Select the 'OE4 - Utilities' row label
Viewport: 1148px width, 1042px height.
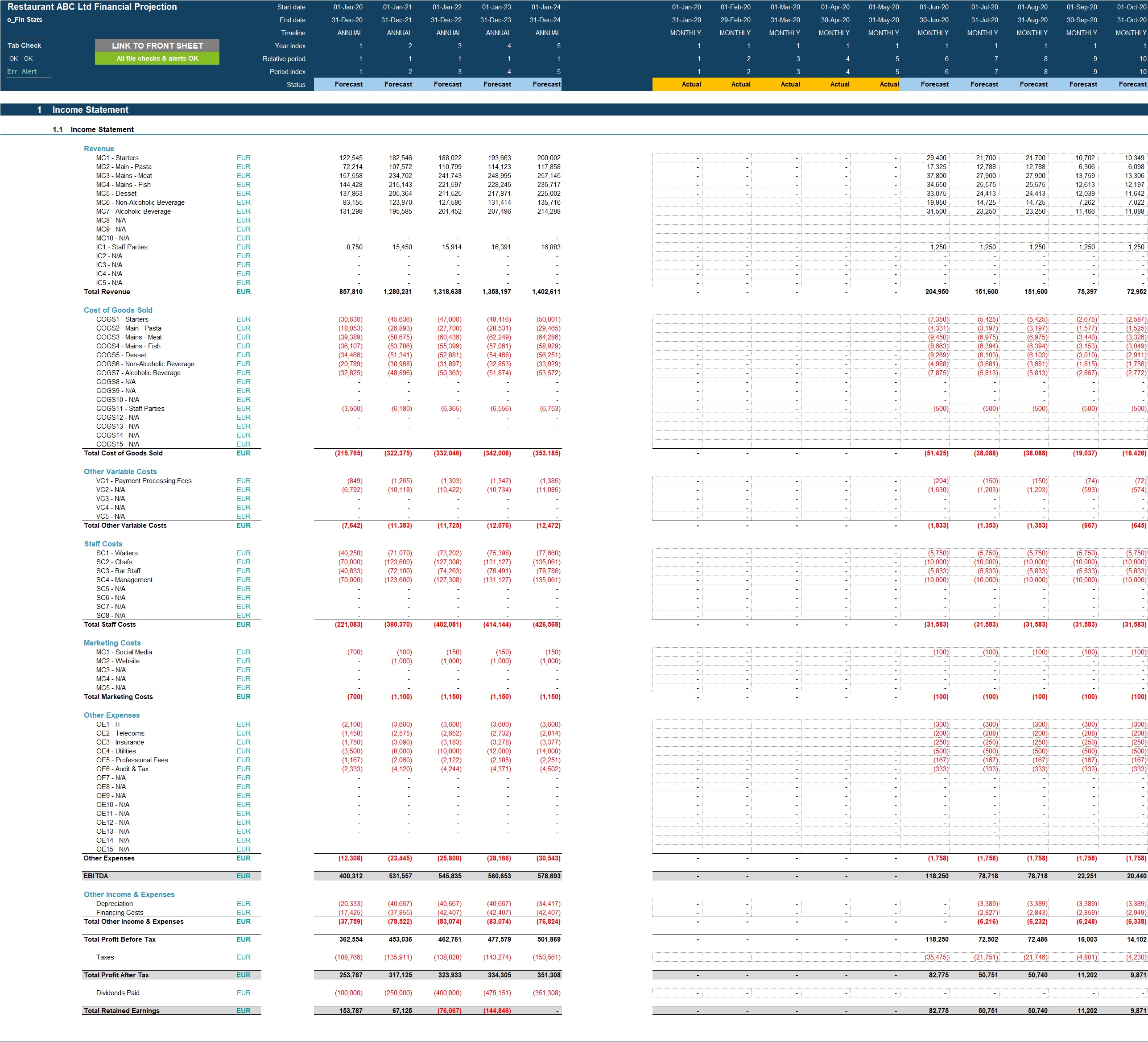click(x=116, y=751)
